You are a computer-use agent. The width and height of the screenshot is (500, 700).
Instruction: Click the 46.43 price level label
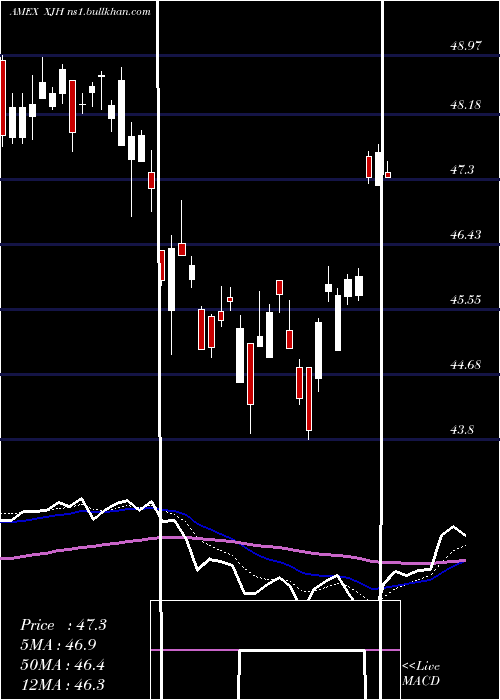point(466,235)
